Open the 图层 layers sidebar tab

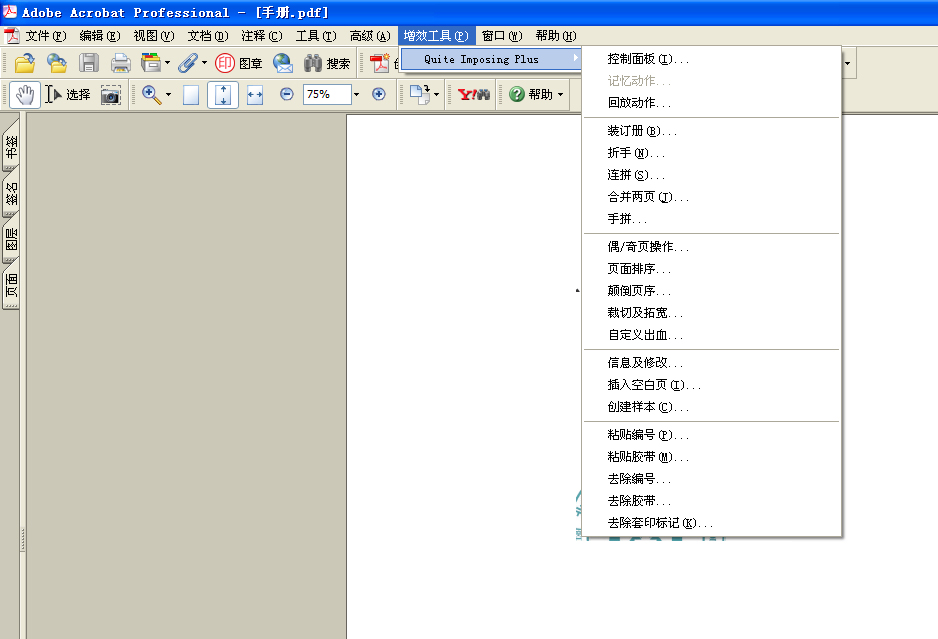coord(10,239)
